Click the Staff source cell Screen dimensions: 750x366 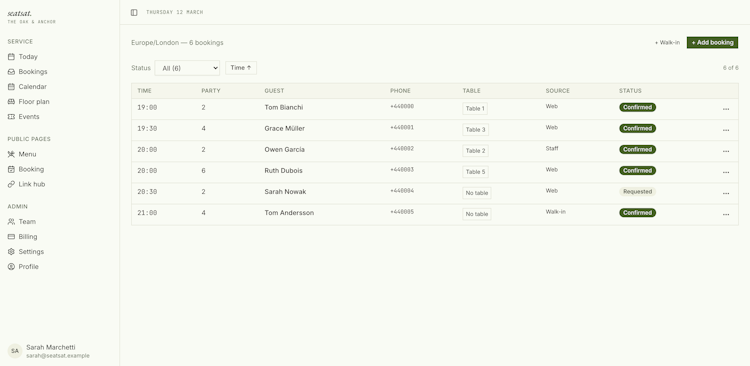[x=552, y=149]
